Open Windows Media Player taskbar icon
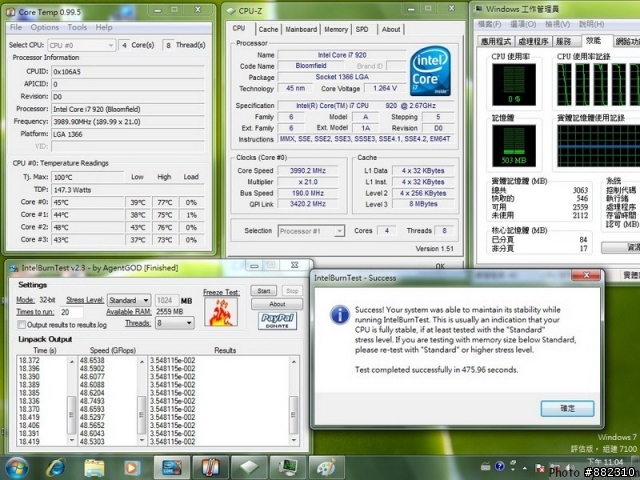The width and height of the screenshot is (640, 480). click(131, 468)
